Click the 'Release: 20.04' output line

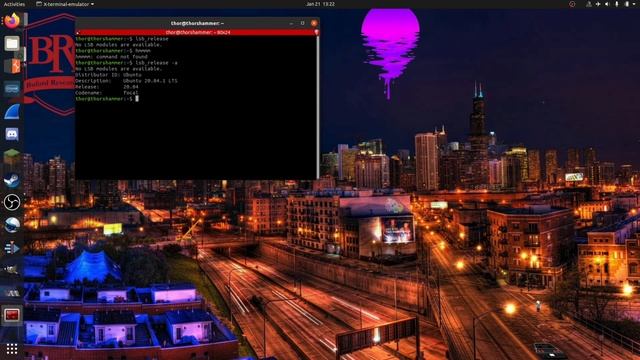click(107, 87)
